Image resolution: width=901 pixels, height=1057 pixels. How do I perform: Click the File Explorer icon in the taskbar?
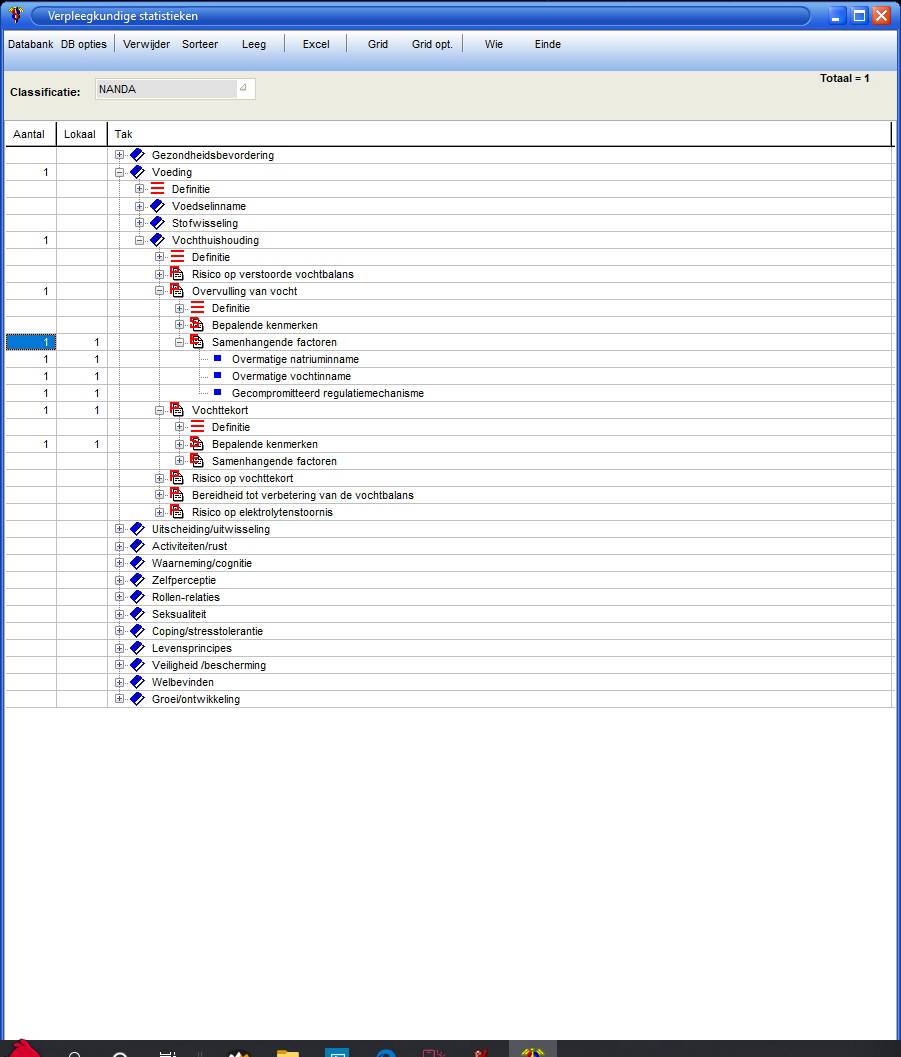[287, 1052]
